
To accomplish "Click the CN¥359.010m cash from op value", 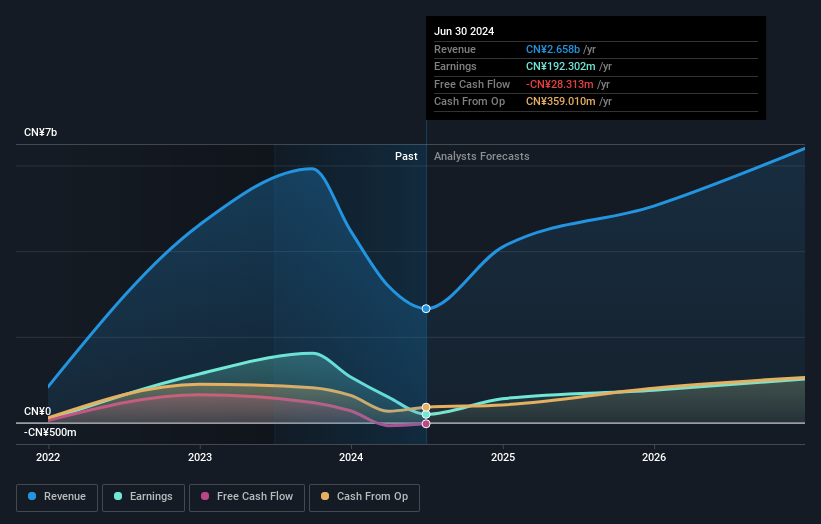I will click(x=561, y=102).
